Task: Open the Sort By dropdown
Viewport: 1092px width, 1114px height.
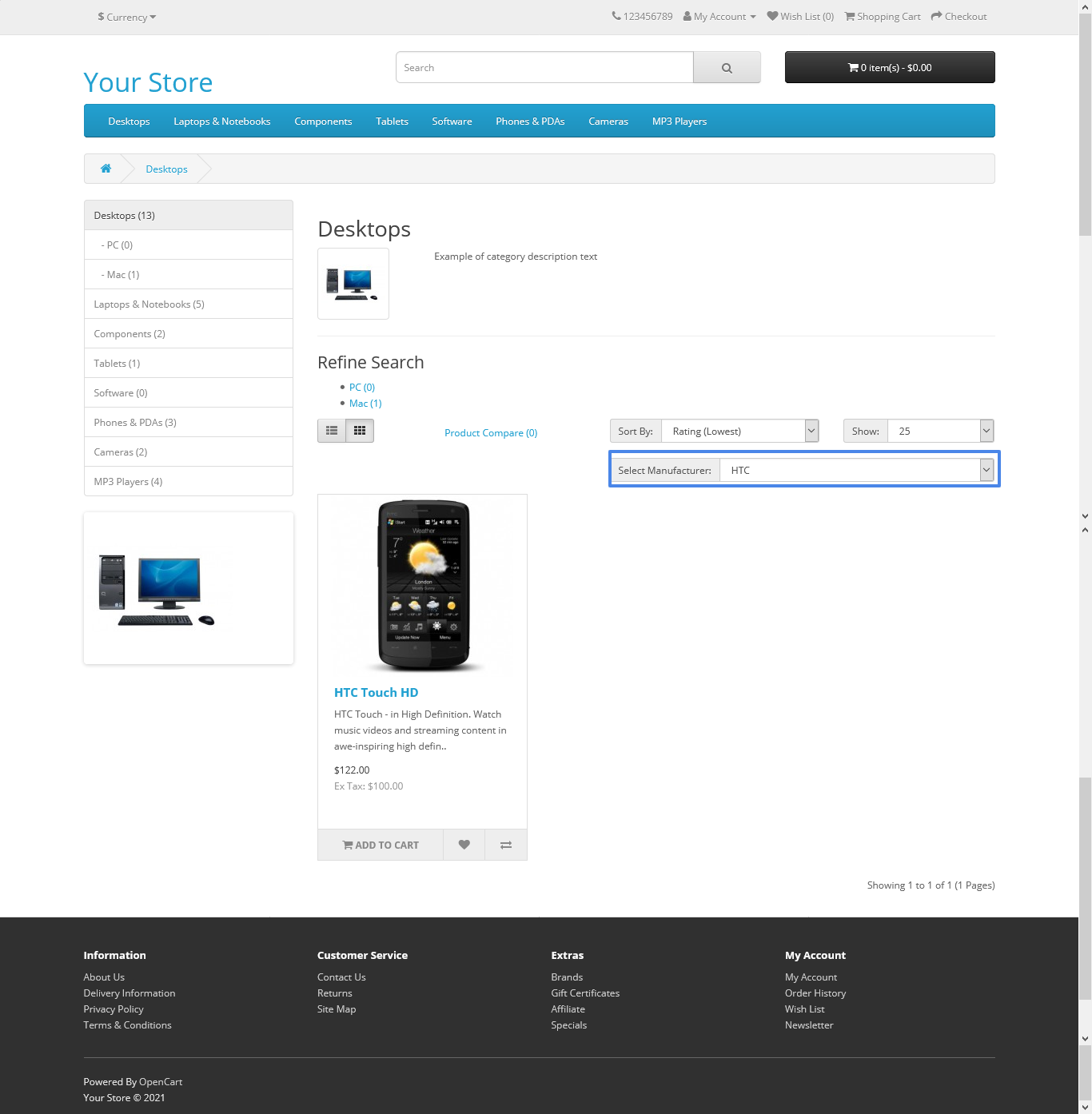Action: tap(740, 431)
